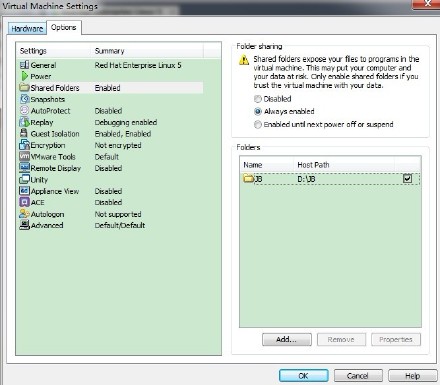Click the Shared Folders folder icon
The image size is (440, 385).
[24, 88]
